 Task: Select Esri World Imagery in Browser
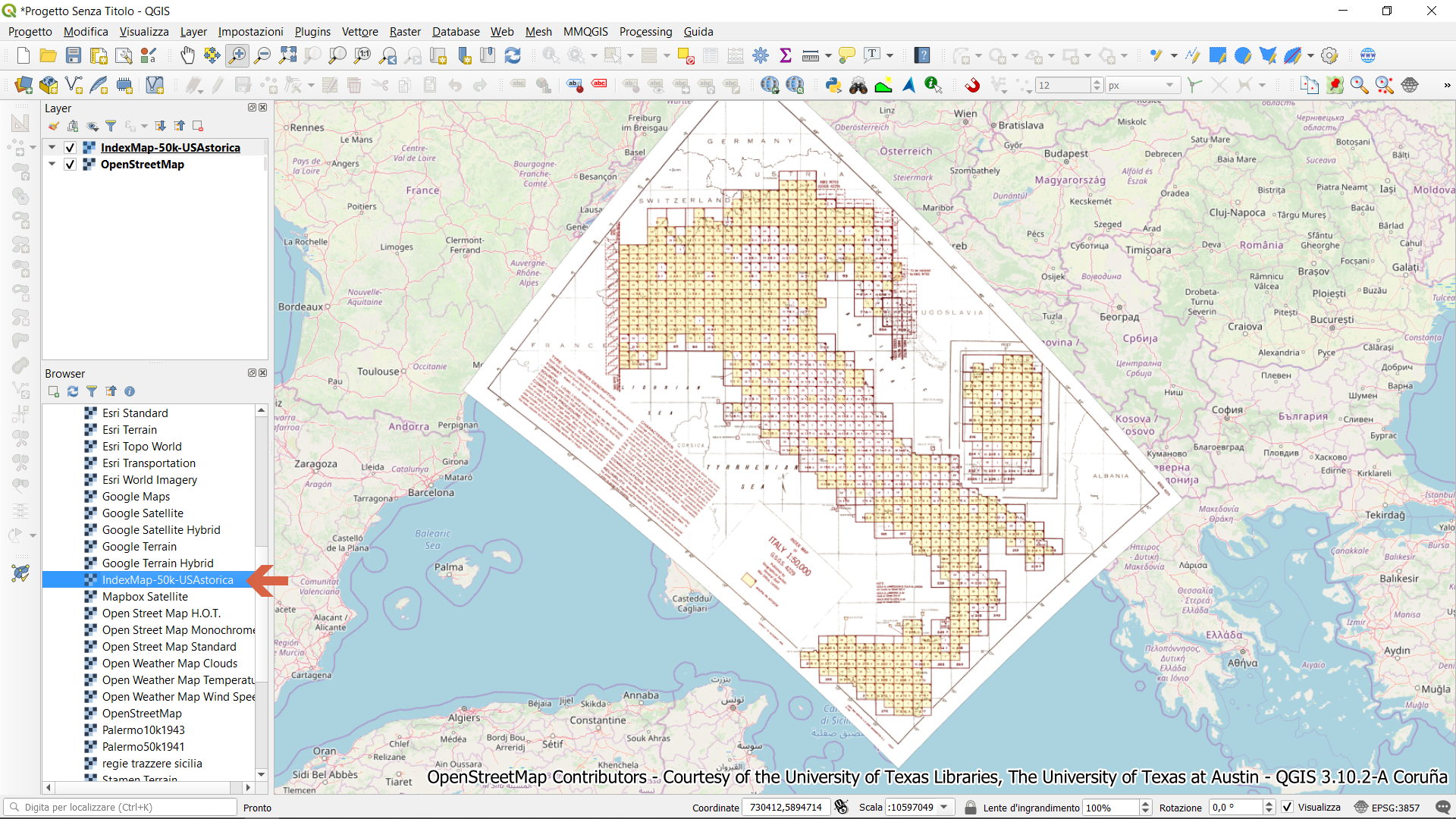(x=149, y=480)
